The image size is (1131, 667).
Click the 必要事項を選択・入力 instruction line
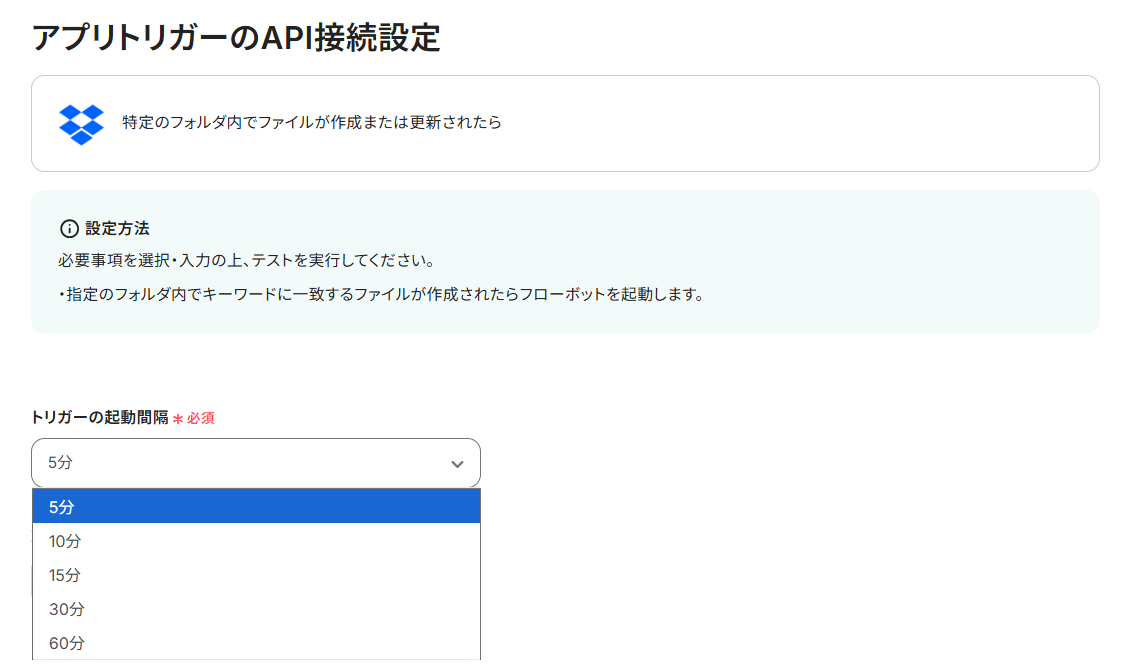point(245,261)
